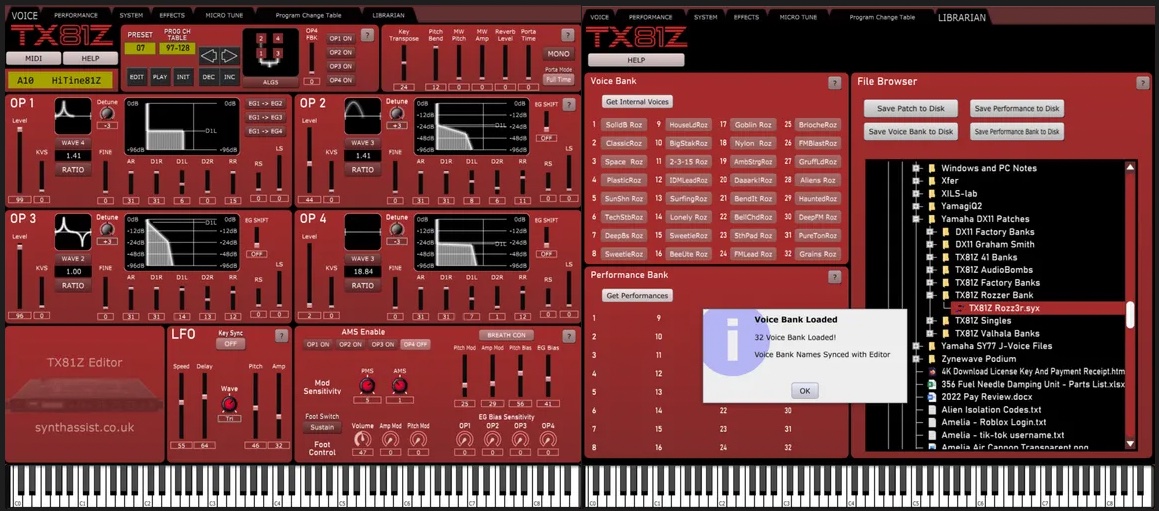Click the PMS mod sensitivity knob
Viewport: 1159px width, 511px height.
pyautogui.click(x=367, y=386)
